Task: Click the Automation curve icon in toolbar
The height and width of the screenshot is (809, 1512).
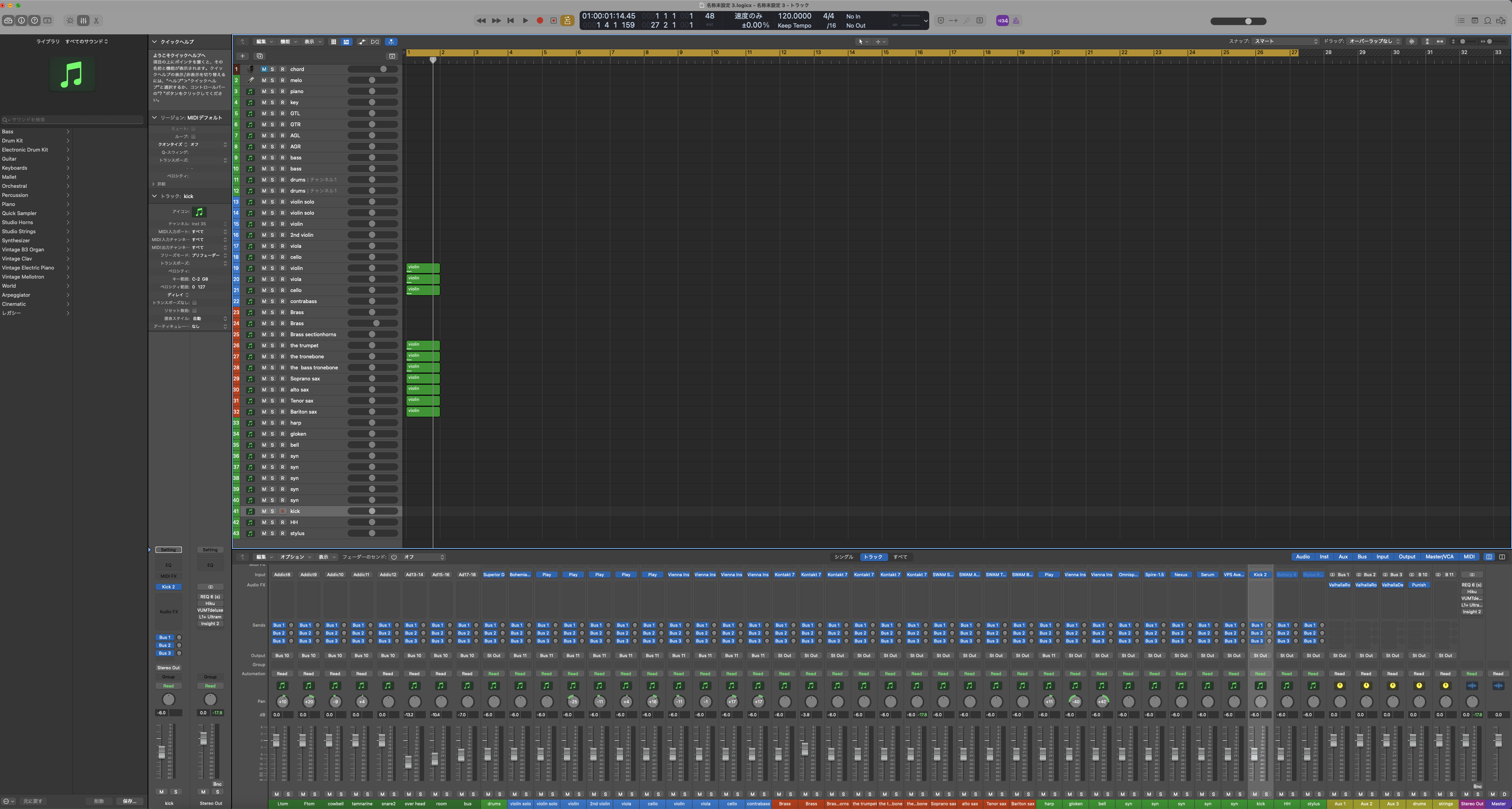Action: click(x=362, y=42)
